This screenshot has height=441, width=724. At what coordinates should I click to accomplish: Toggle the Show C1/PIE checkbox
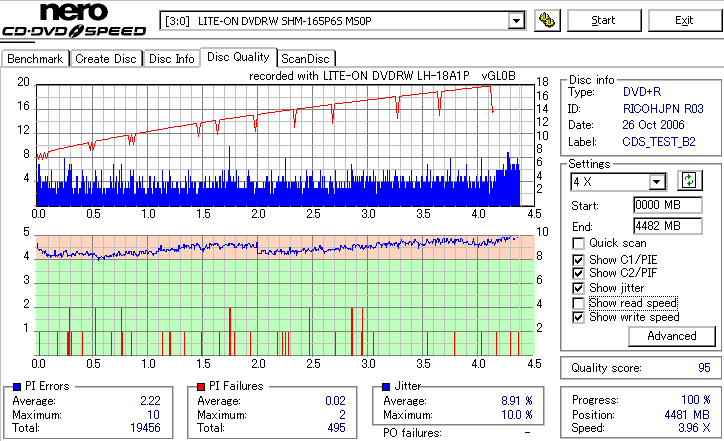(578, 260)
